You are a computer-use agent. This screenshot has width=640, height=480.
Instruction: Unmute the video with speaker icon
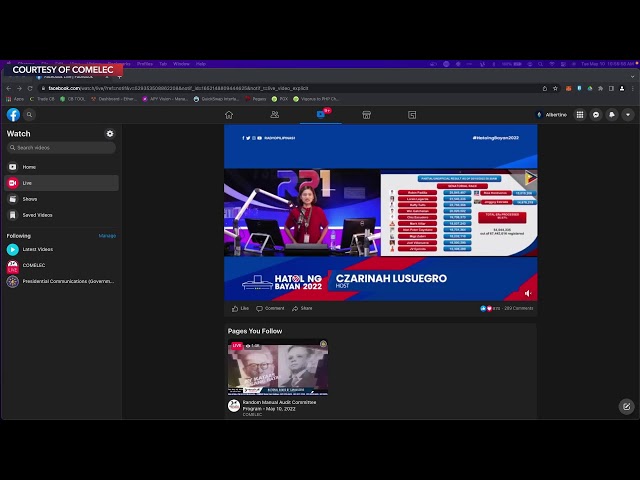coord(528,293)
